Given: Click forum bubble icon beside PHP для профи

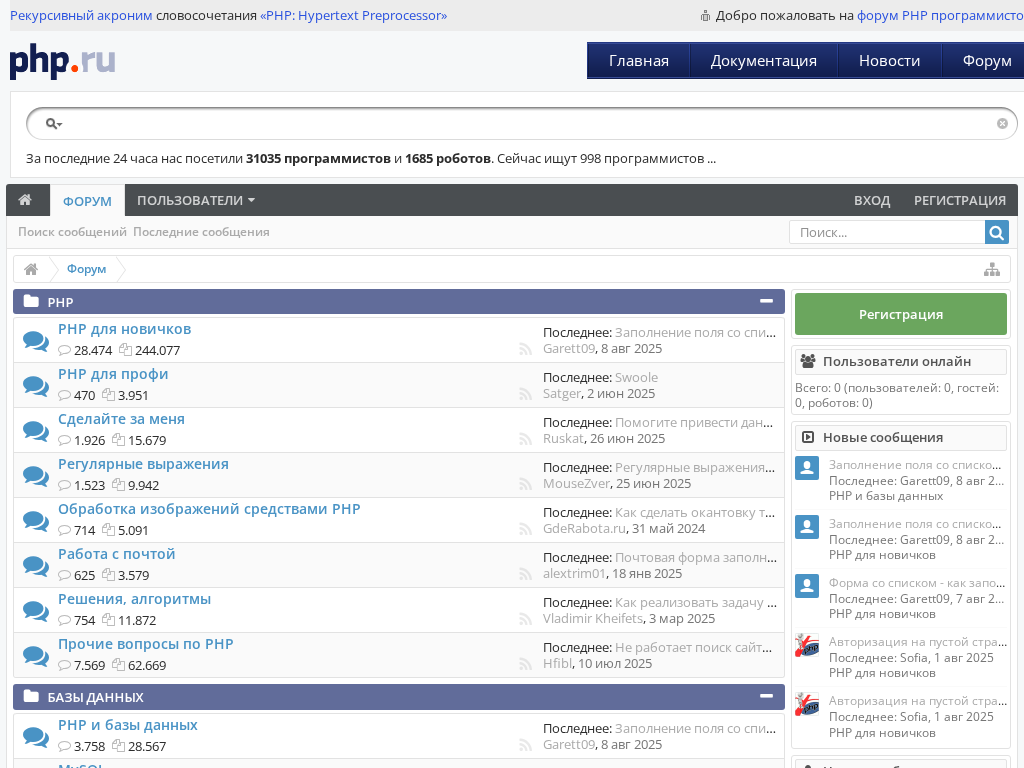Looking at the screenshot, I should click(36, 385).
